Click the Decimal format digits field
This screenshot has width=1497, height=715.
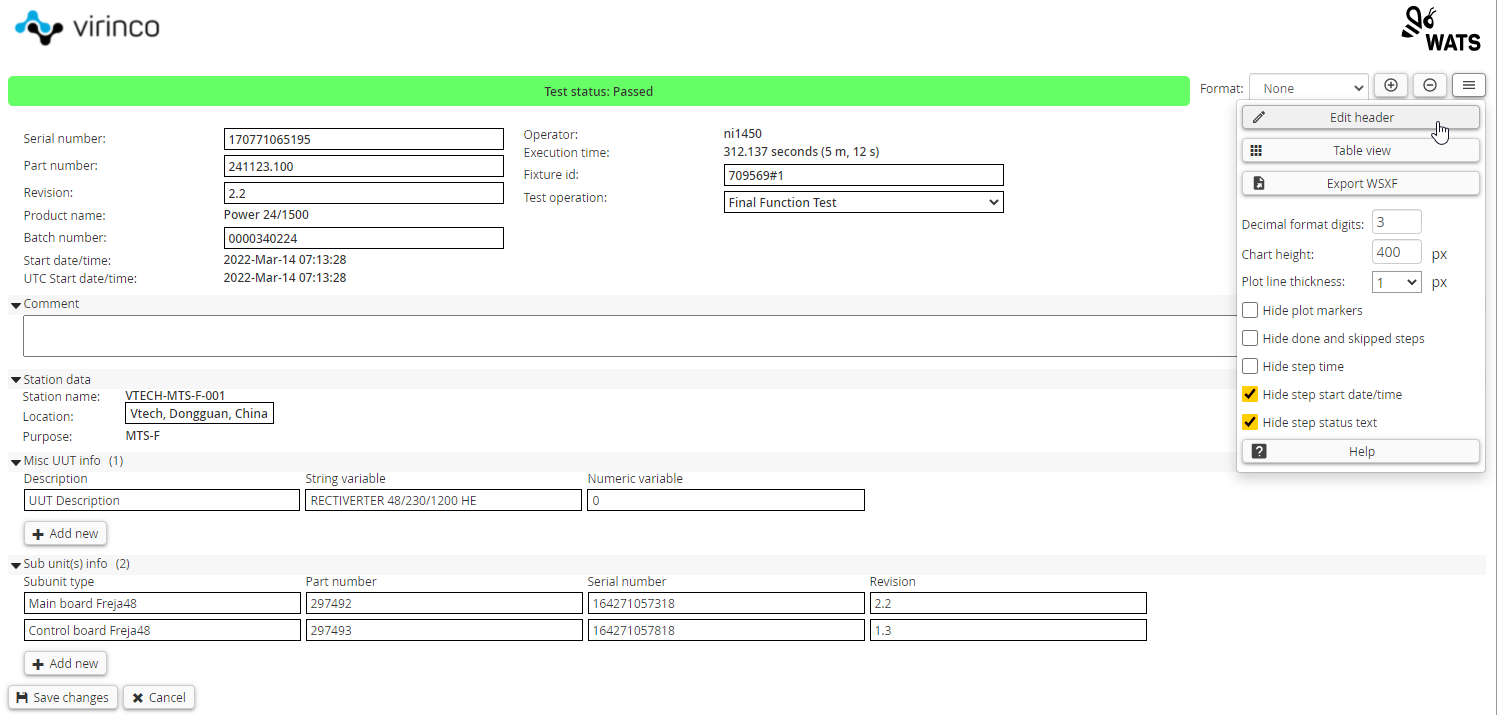click(1396, 222)
